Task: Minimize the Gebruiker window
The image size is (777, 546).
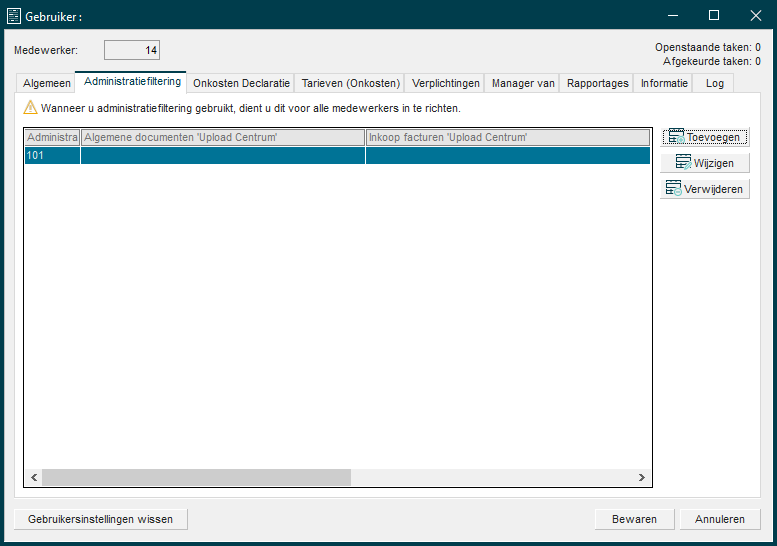Action: 673,16
